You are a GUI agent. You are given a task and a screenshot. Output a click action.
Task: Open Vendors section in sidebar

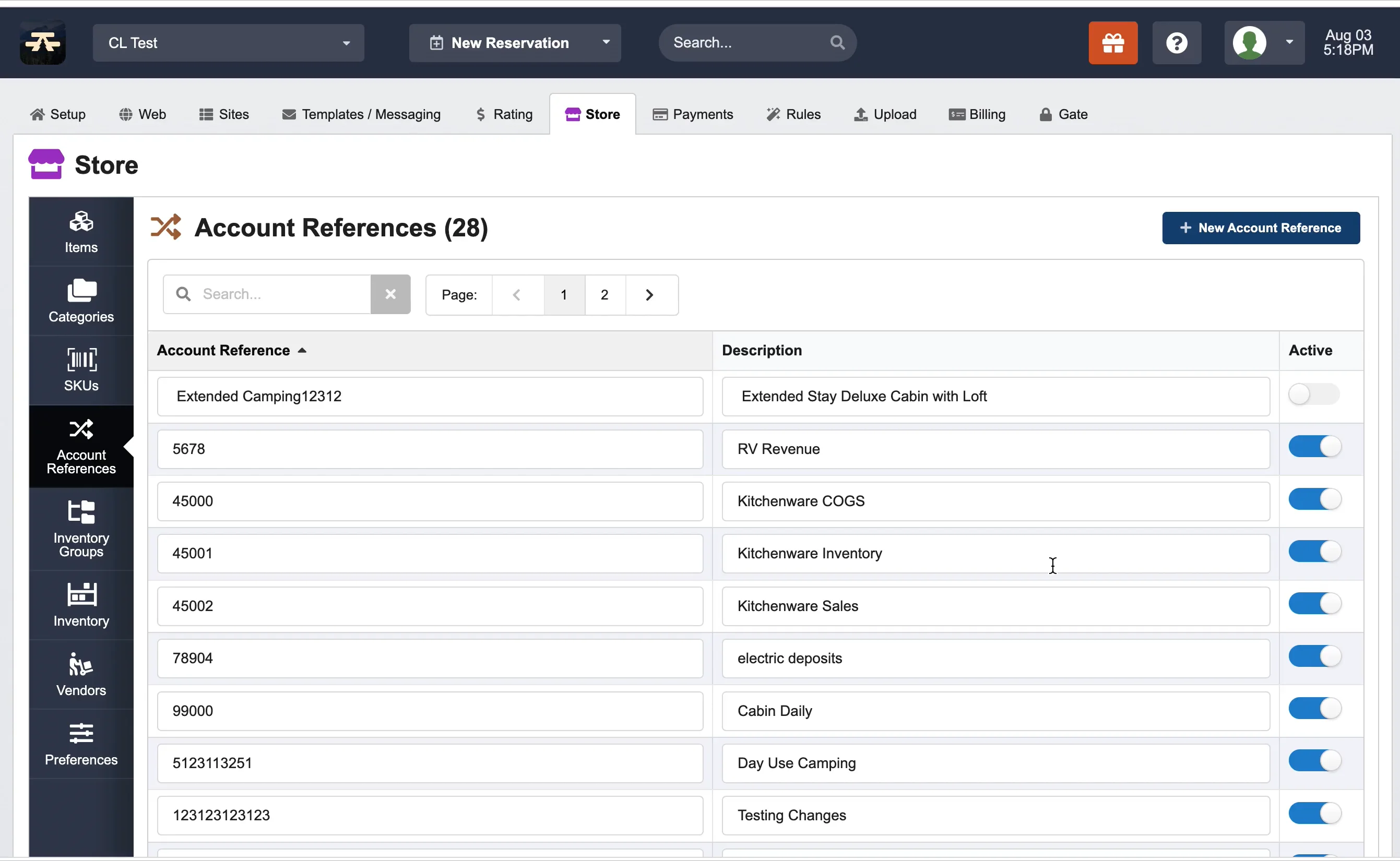pyautogui.click(x=81, y=674)
